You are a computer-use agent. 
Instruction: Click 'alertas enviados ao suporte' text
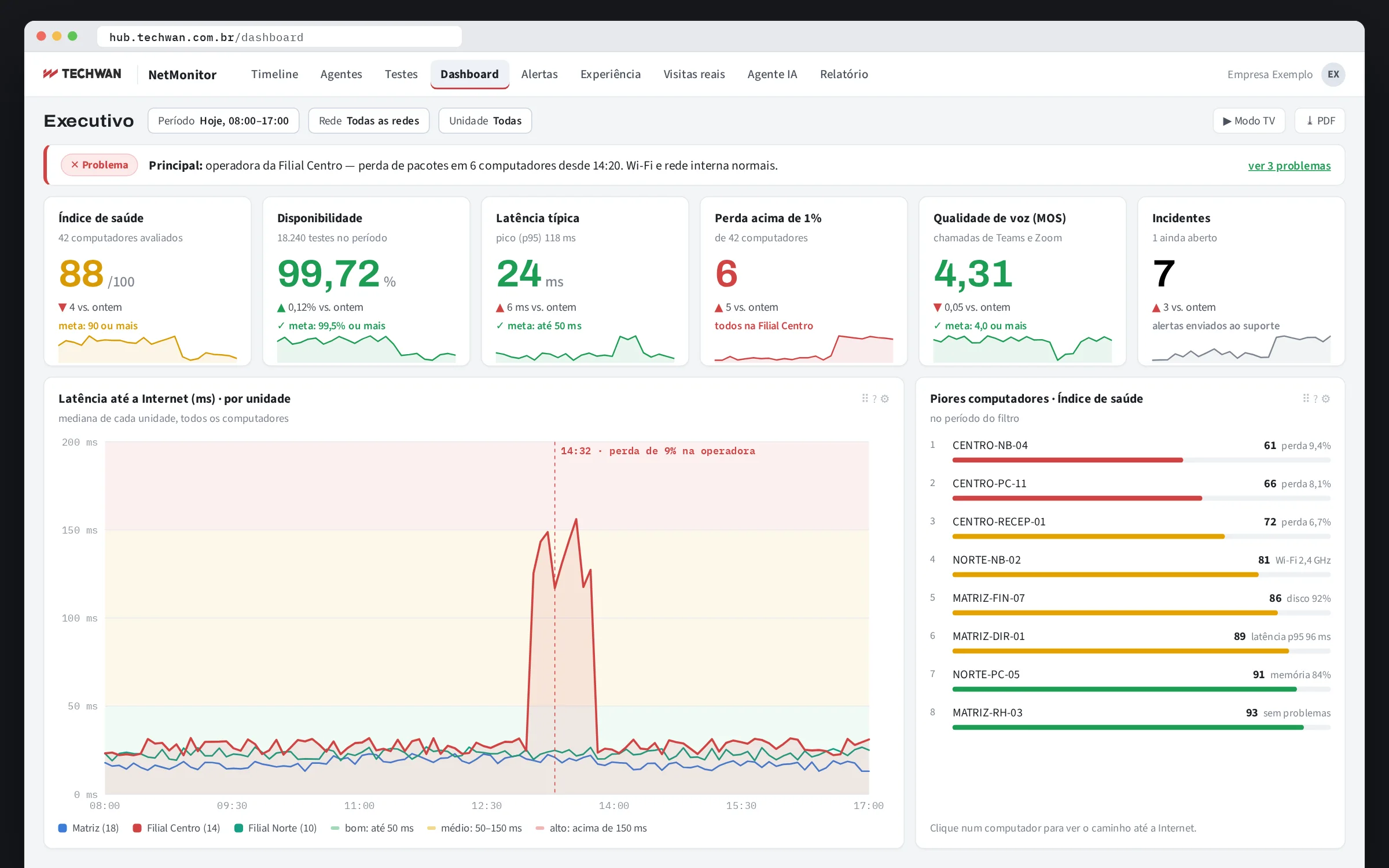click(x=1216, y=326)
